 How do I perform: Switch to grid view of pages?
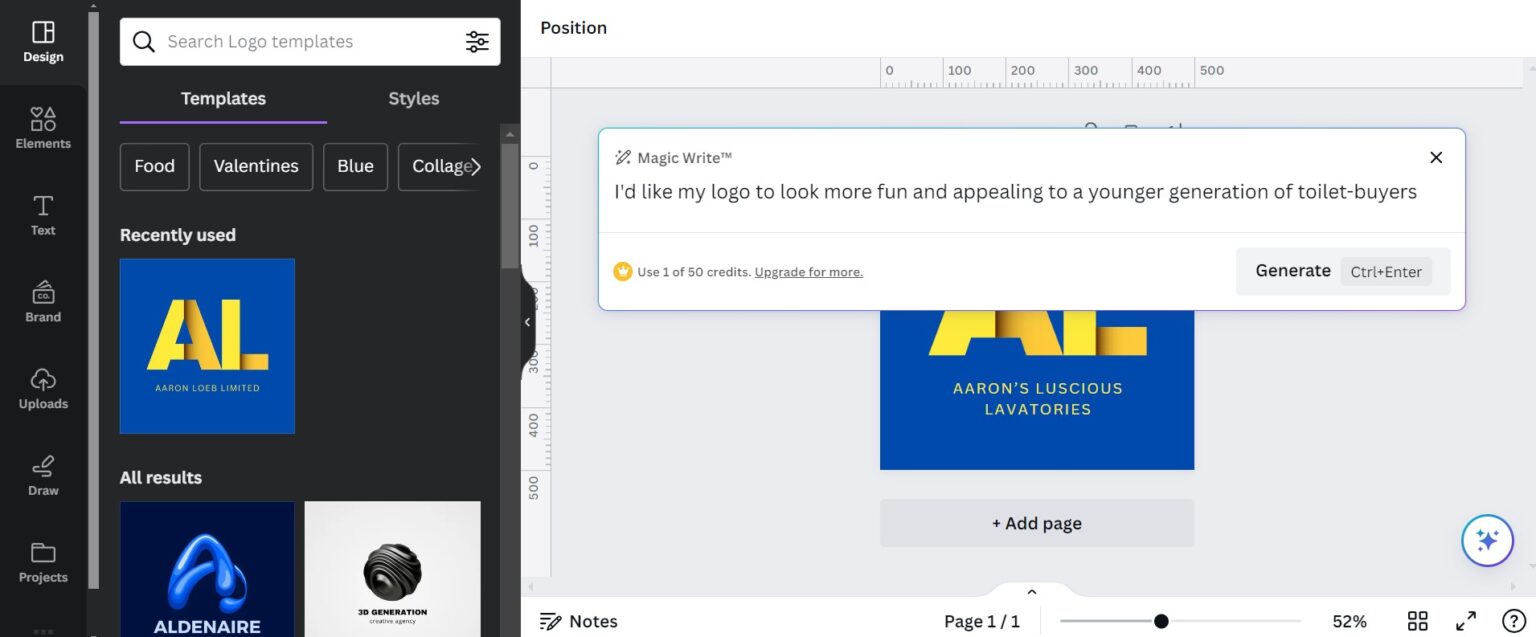coord(1419,620)
